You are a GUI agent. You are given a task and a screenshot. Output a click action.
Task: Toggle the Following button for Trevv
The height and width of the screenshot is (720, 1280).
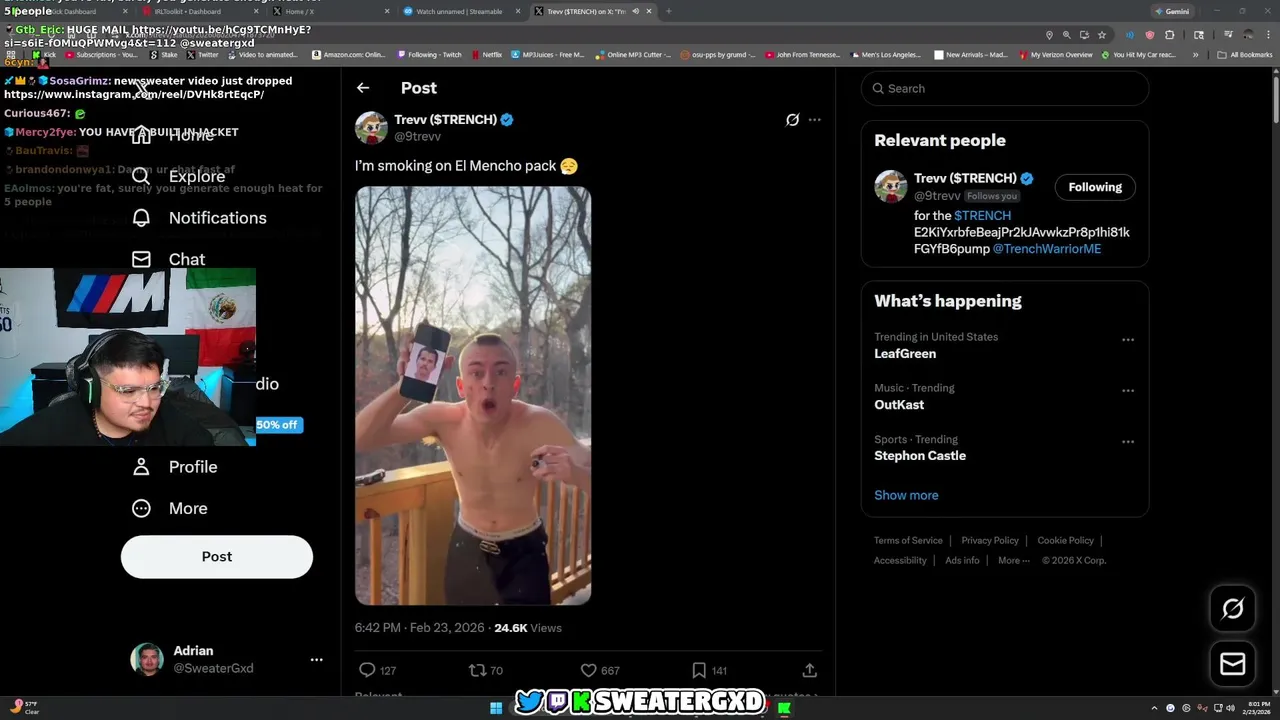tap(1095, 187)
